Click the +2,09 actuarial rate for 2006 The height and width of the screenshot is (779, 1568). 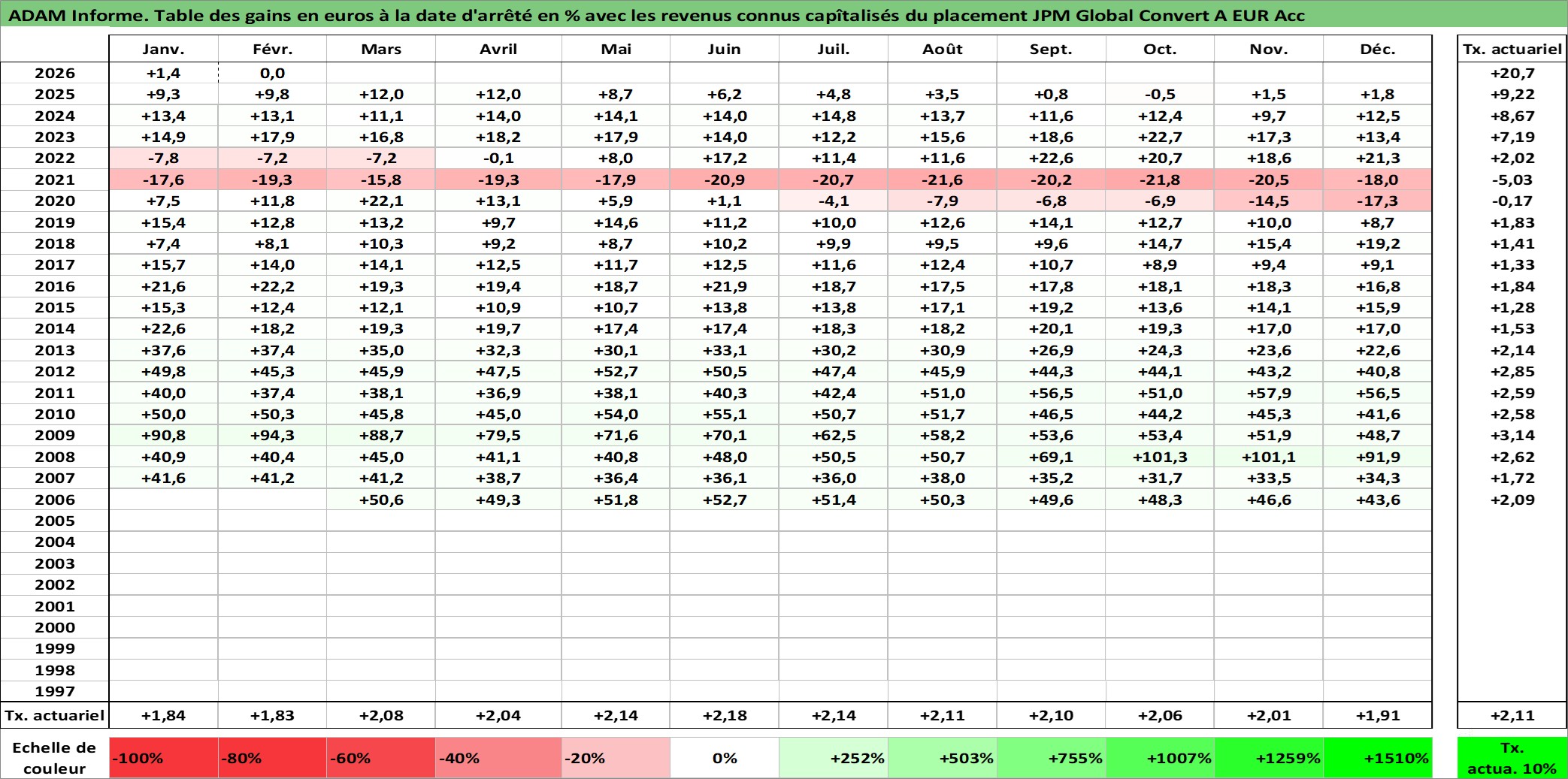(1512, 500)
